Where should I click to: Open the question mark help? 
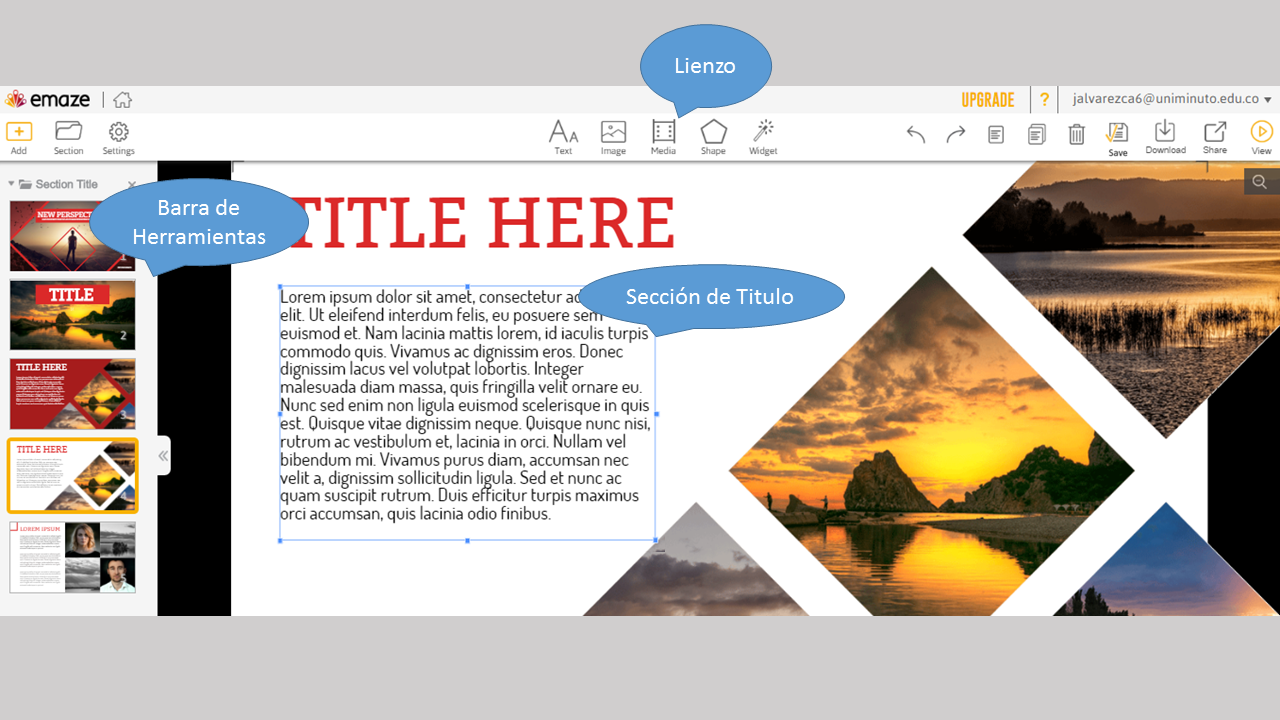coord(1044,100)
